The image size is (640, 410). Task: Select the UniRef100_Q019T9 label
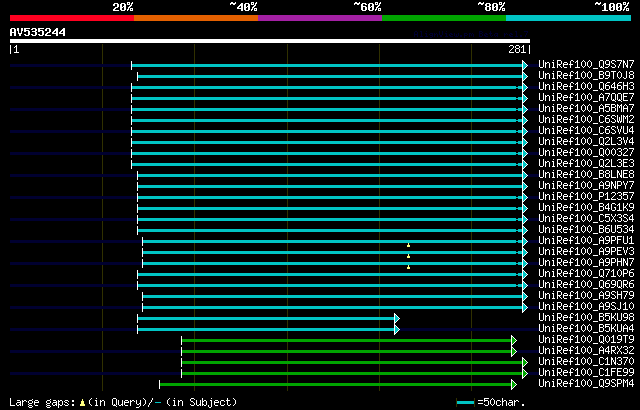click(x=586, y=340)
